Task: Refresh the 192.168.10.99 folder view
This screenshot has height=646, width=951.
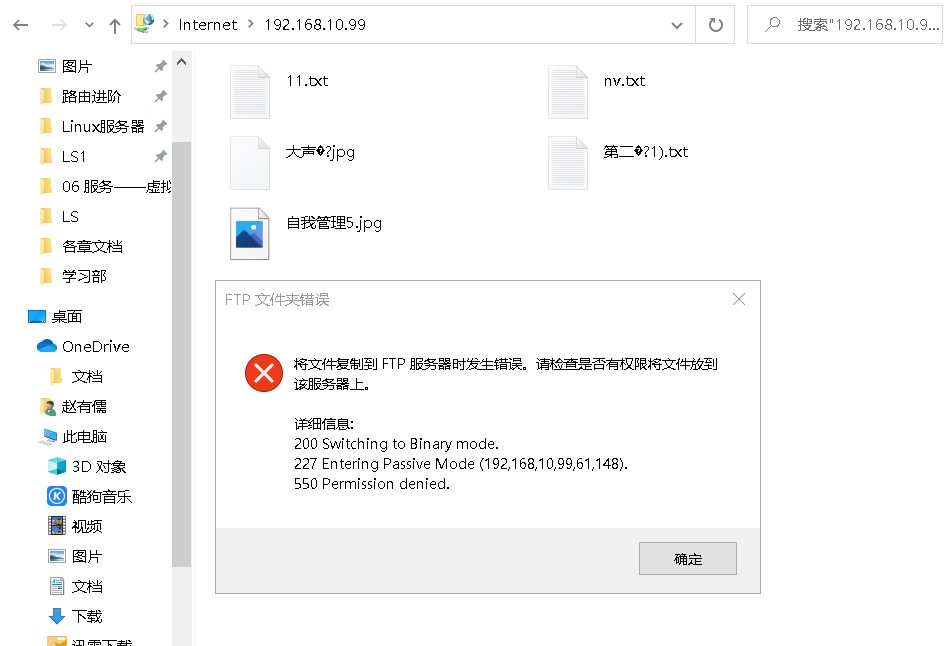Action: 716,25
